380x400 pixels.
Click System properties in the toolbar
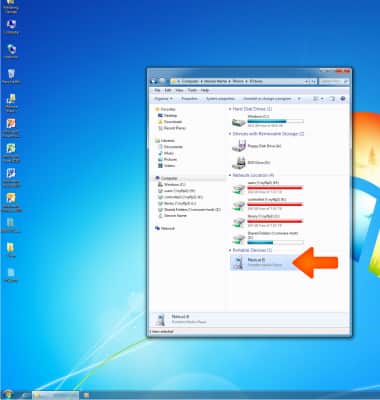220,99
